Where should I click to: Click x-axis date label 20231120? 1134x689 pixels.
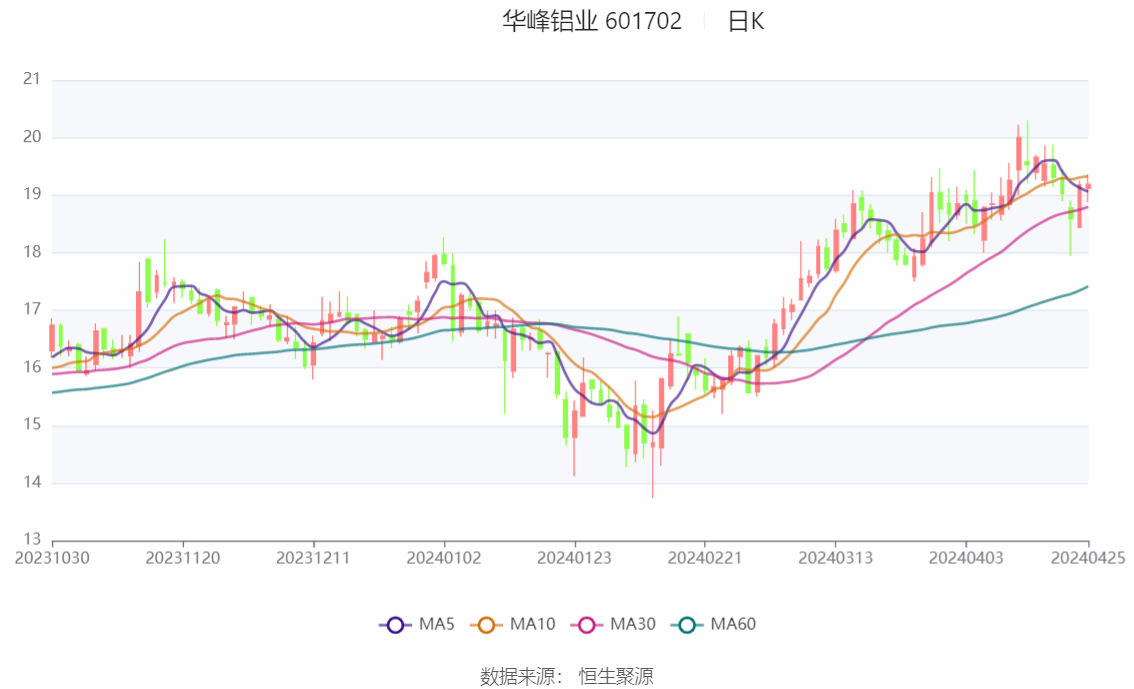point(183,558)
